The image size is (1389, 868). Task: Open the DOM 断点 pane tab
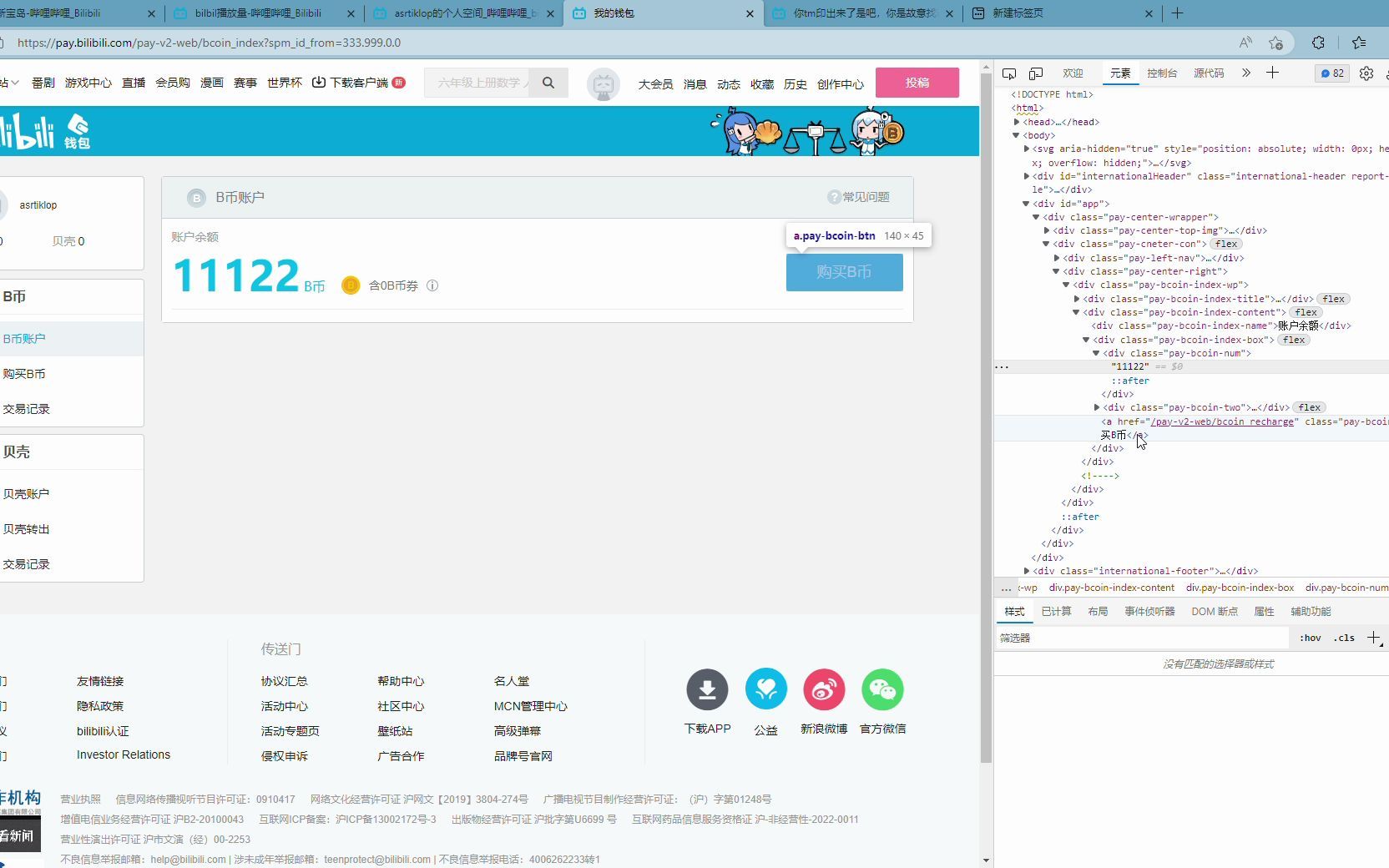click(x=1215, y=612)
